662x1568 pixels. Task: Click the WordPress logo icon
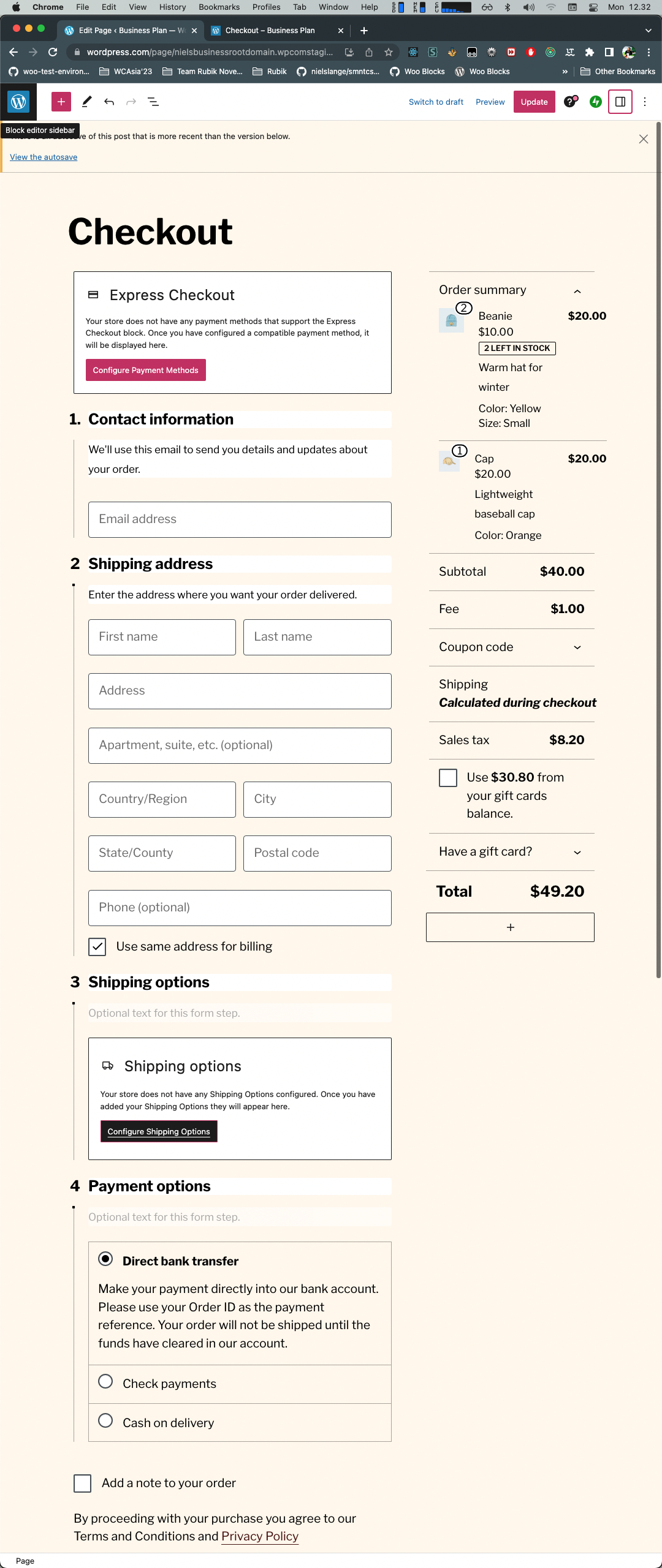tap(18, 102)
